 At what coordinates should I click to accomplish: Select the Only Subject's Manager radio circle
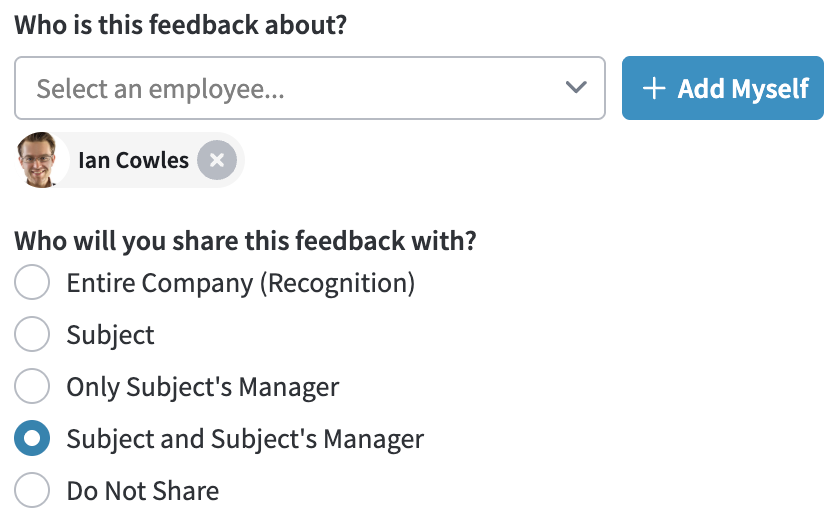click(32, 386)
